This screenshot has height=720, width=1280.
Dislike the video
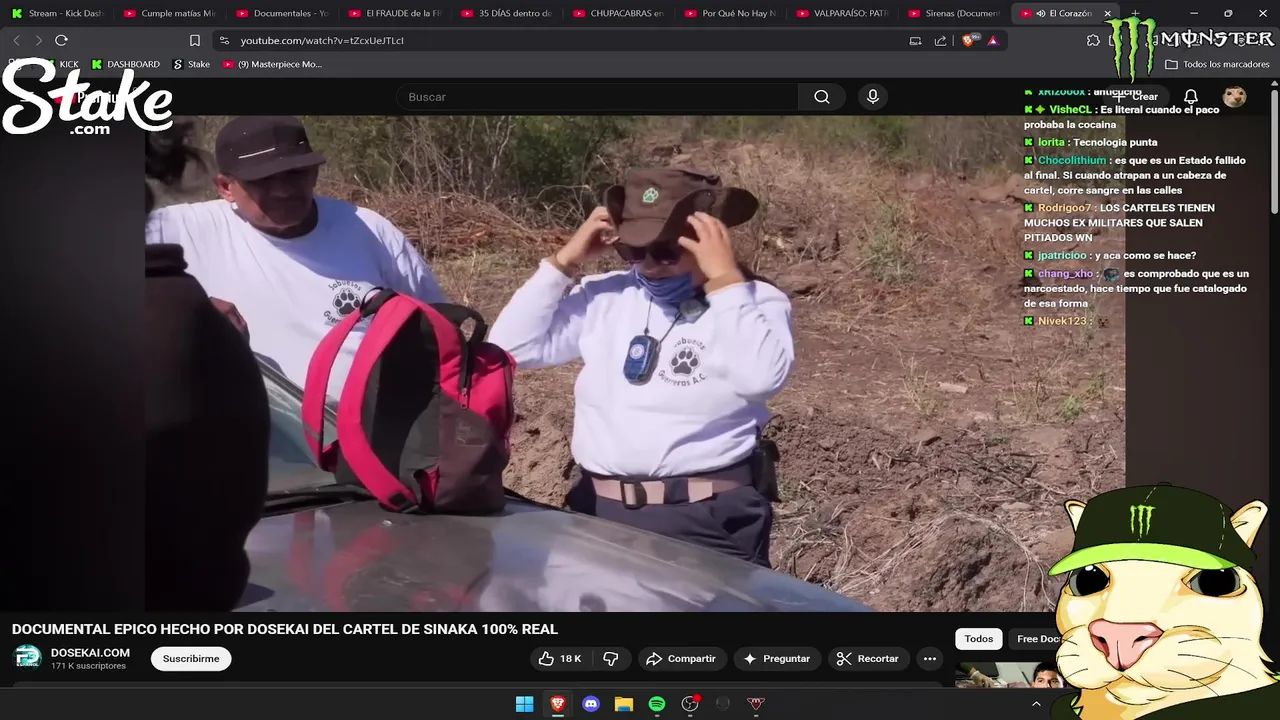point(611,659)
